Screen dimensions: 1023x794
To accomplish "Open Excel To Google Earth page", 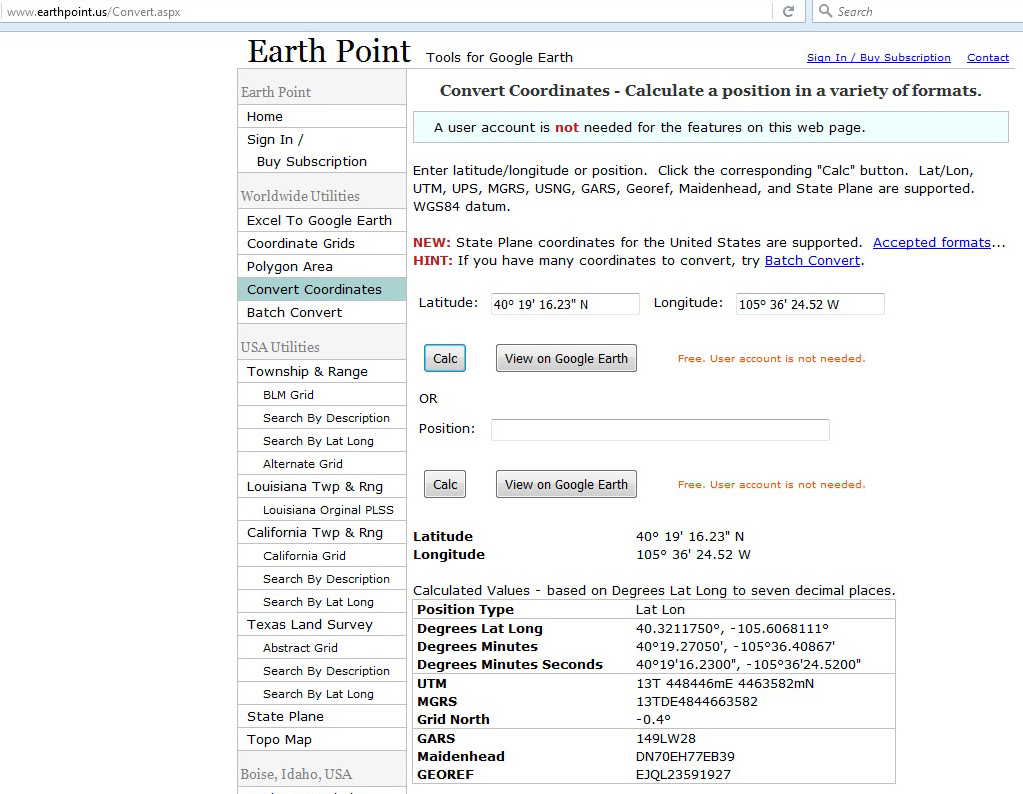I will pyautogui.click(x=322, y=221).
